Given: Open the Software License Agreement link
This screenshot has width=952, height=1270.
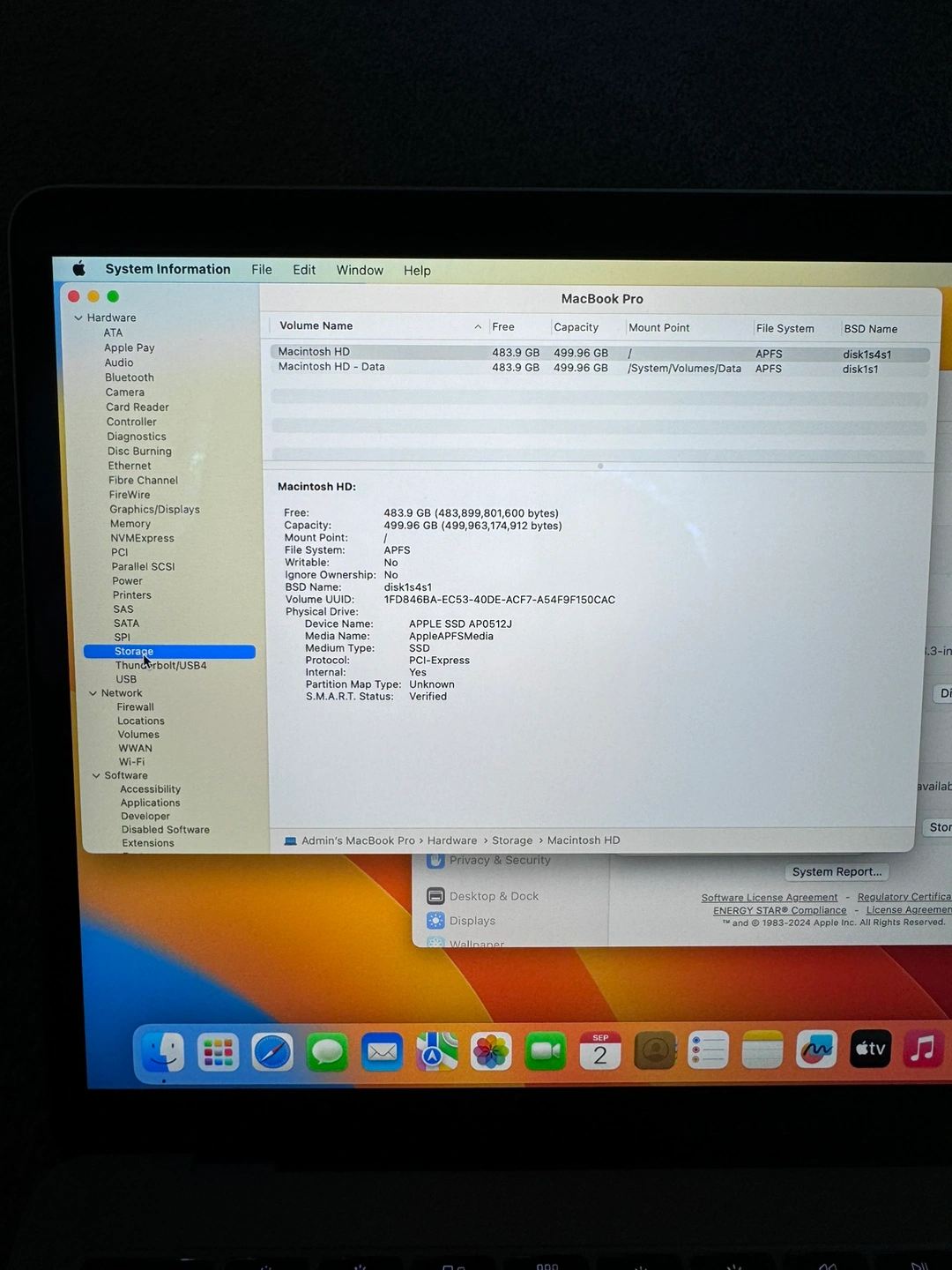Looking at the screenshot, I should pyautogui.click(x=769, y=898).
